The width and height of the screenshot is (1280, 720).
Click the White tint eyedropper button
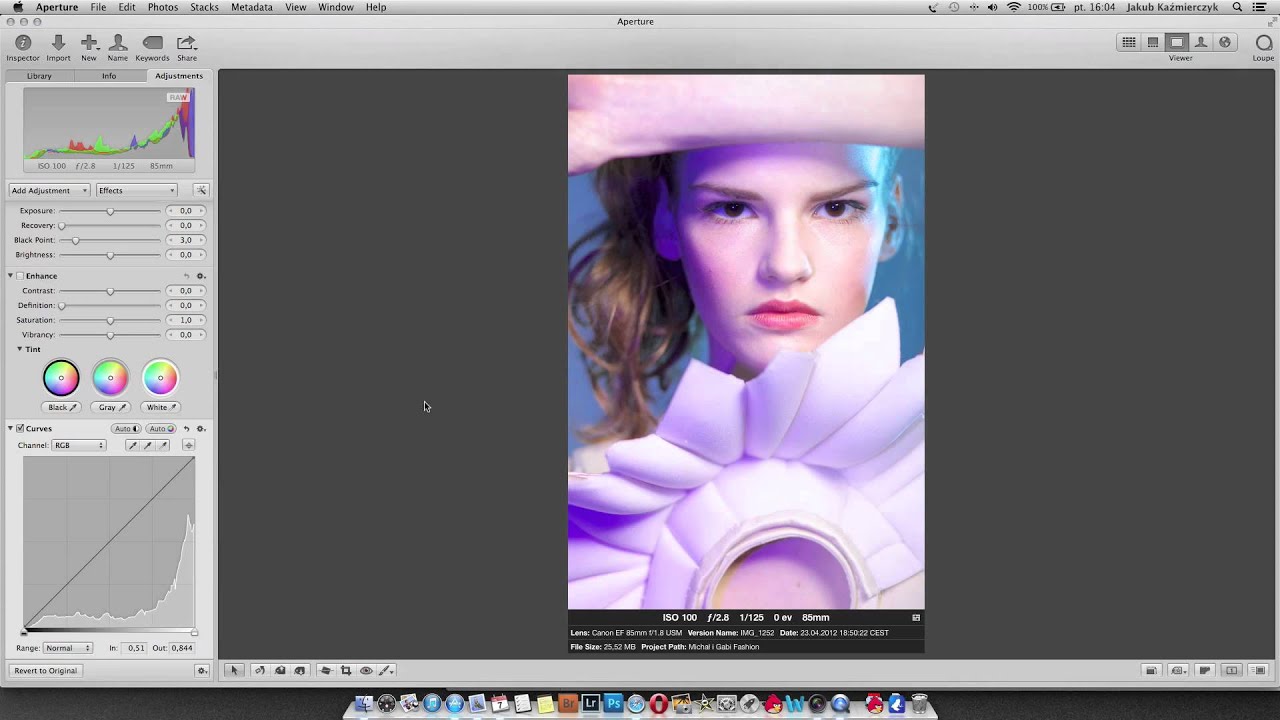(160, 407)
